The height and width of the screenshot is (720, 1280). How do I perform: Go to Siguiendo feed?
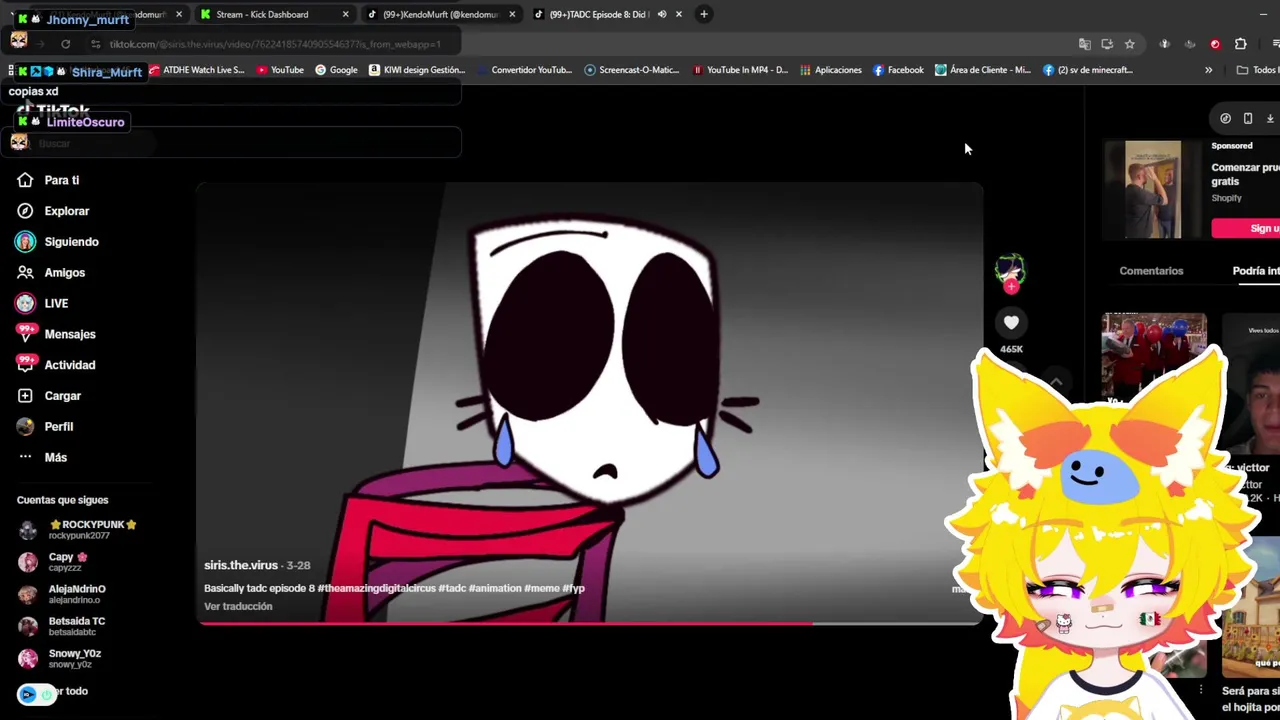(57, 242)
